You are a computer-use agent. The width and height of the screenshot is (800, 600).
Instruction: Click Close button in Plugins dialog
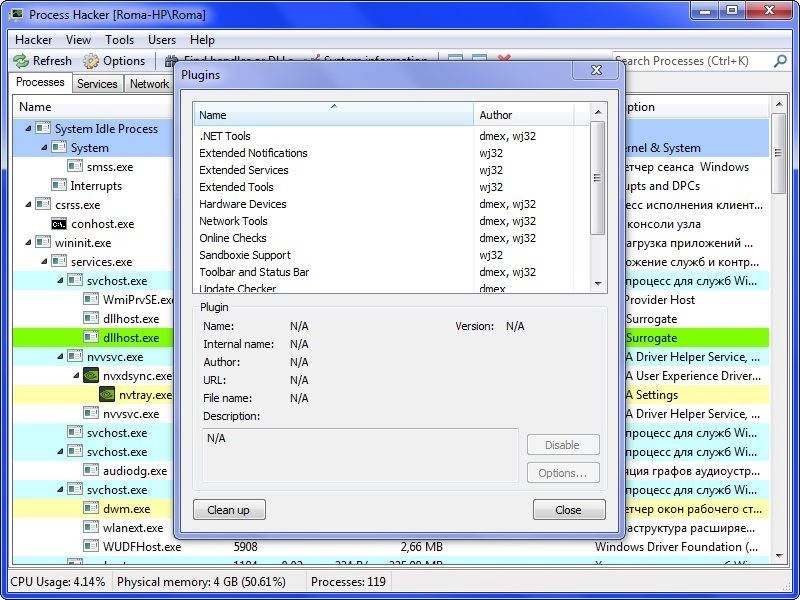tap(569, 510)
